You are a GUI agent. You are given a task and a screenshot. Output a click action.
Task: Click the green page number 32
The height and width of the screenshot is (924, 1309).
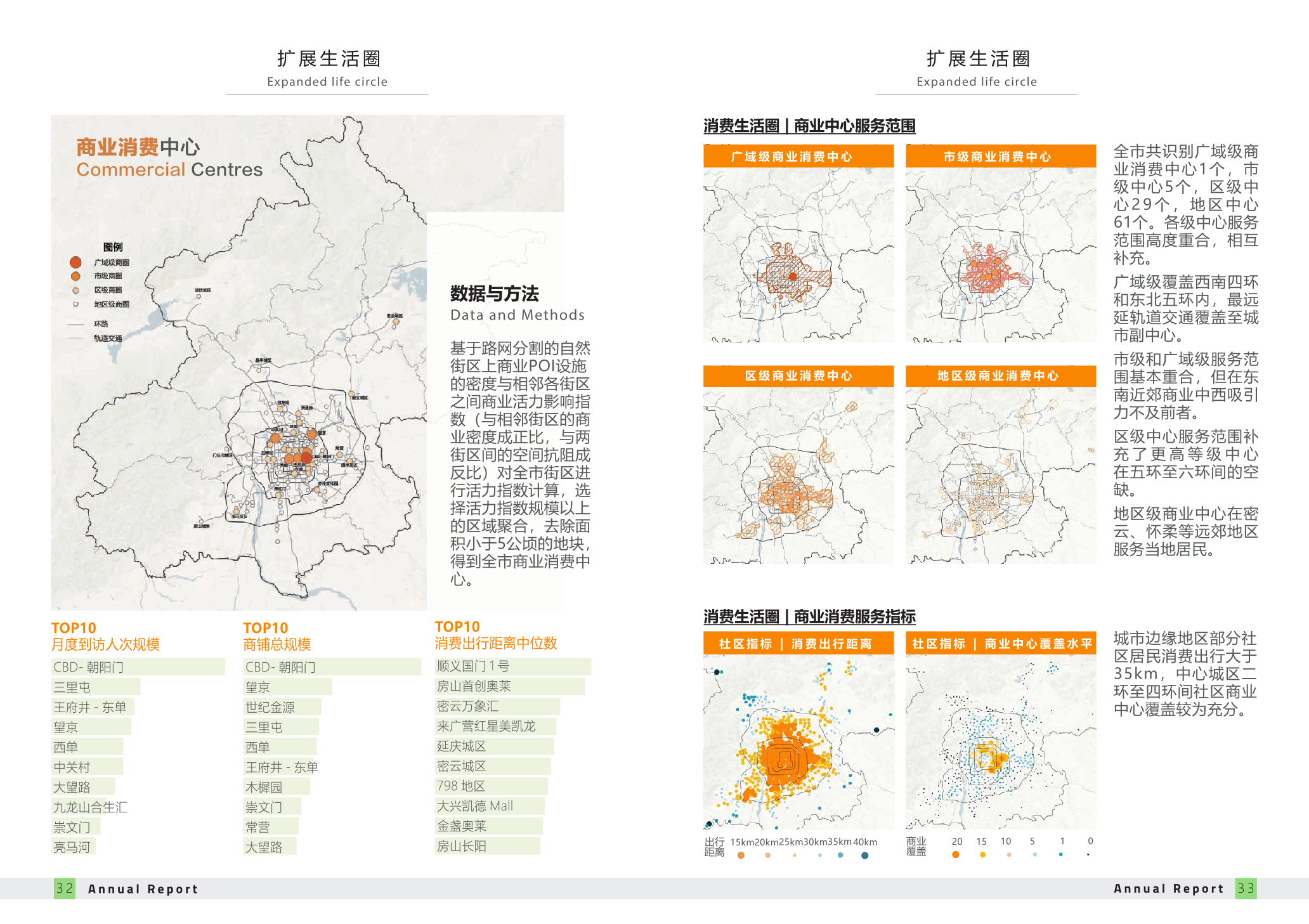point(65,888)
